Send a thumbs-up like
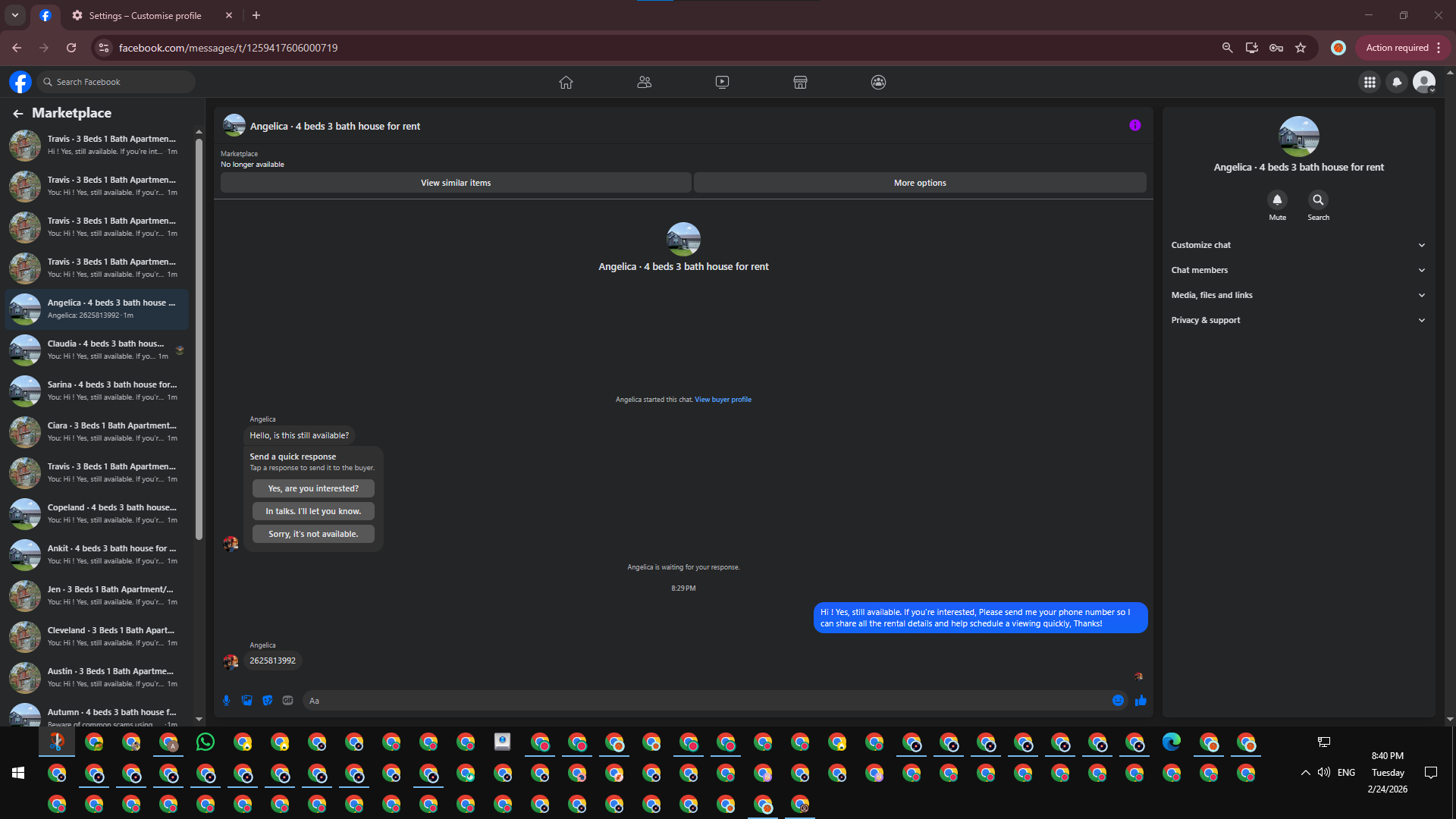1456x819 pixels. click(1141, 701)
